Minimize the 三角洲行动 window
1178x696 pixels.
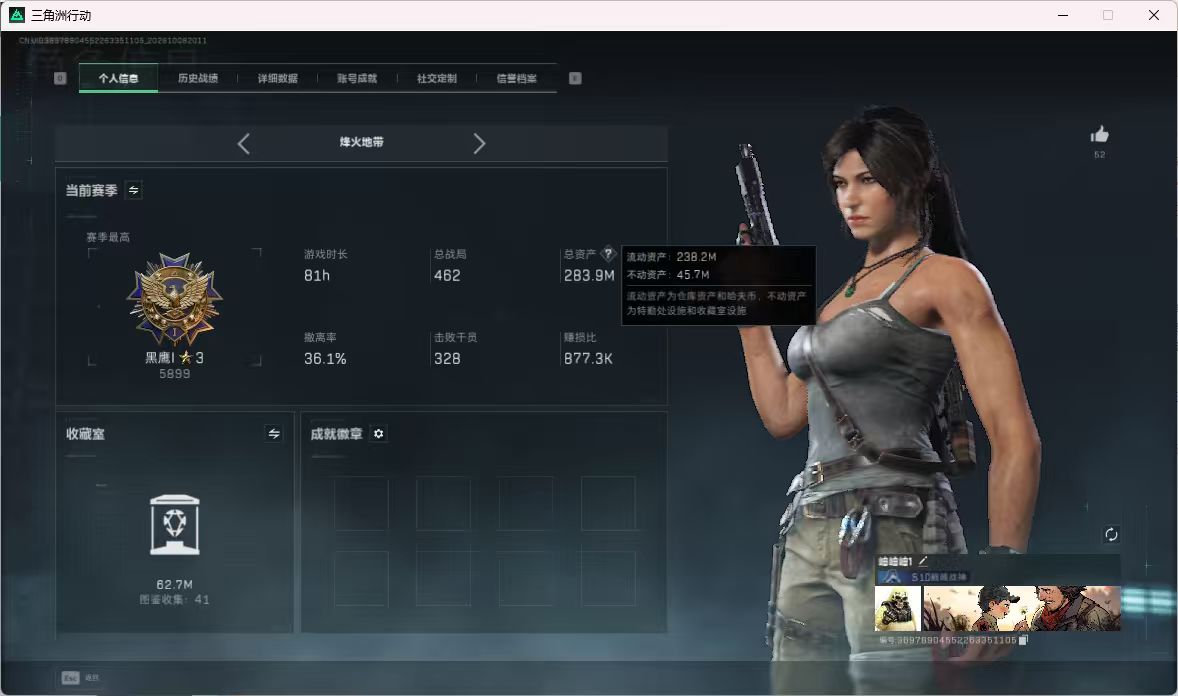pos(1063,15)
